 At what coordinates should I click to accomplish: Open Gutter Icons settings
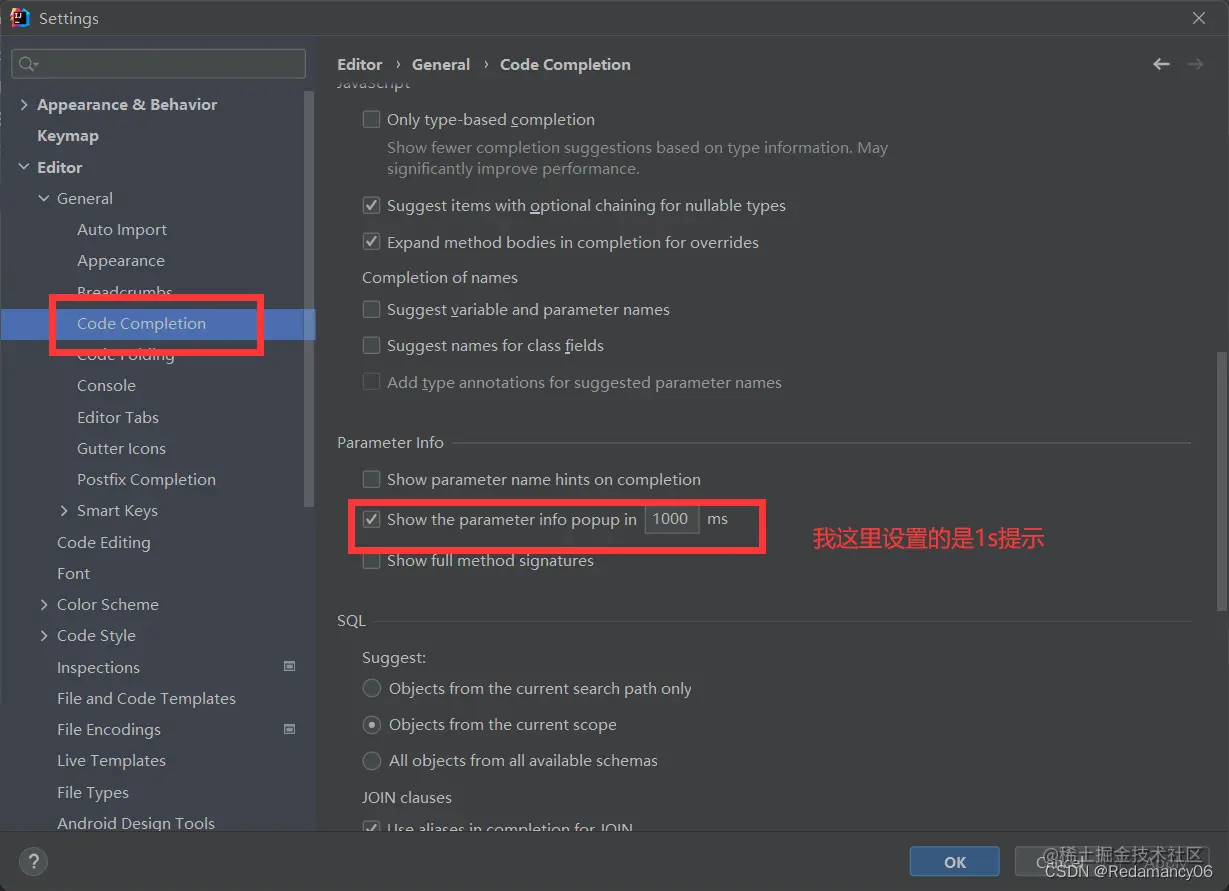pyautogui.click(x=121, y=448)
